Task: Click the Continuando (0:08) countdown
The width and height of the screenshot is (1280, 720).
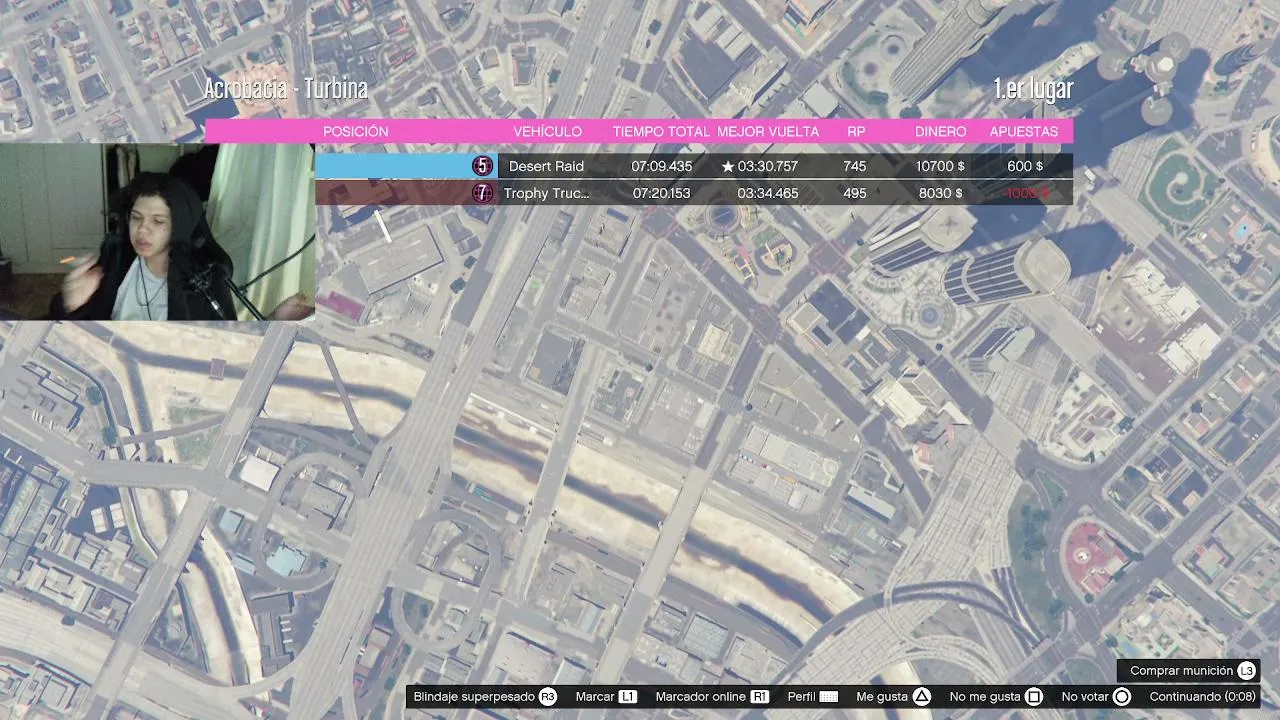Action: 1202,697
